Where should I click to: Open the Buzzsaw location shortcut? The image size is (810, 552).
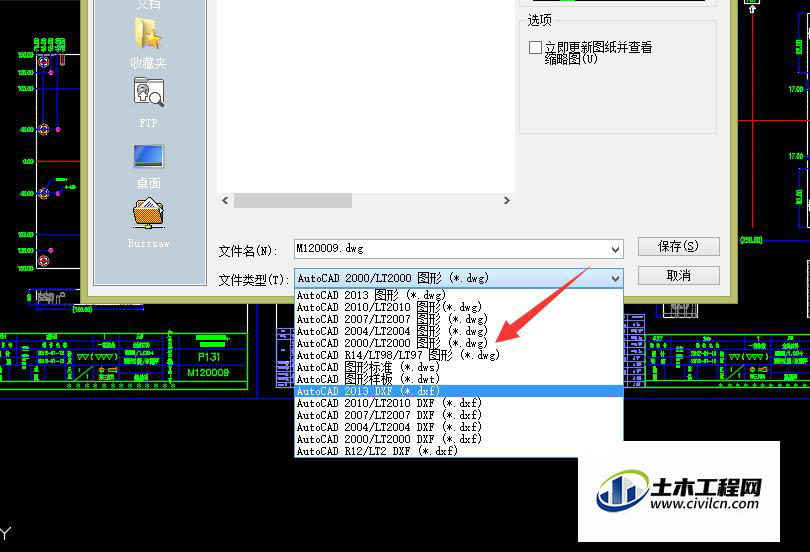tap(149, 223)
